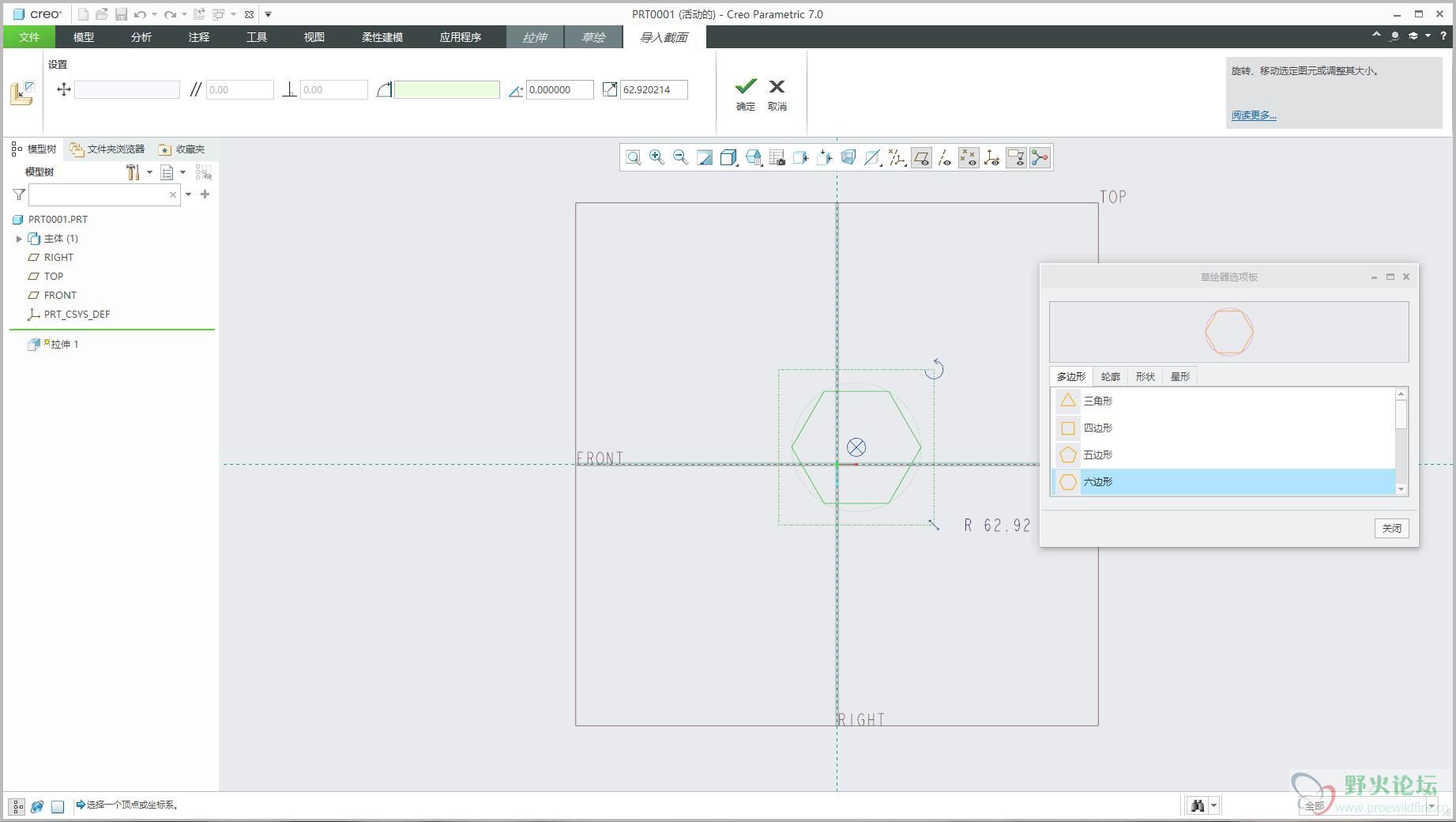The image size is (1456, 822).
Task: Click the Zoom Out magnifier icon
Action: click(681, 158)
